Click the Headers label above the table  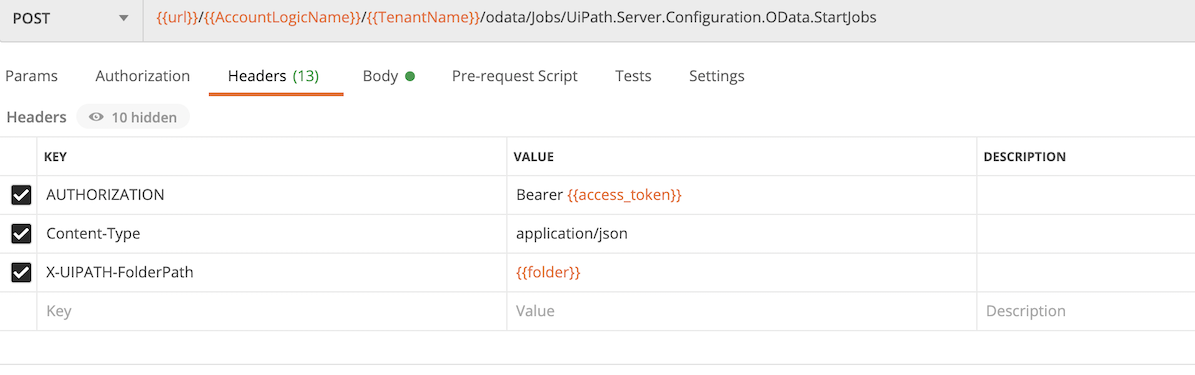tap(37, 117)
